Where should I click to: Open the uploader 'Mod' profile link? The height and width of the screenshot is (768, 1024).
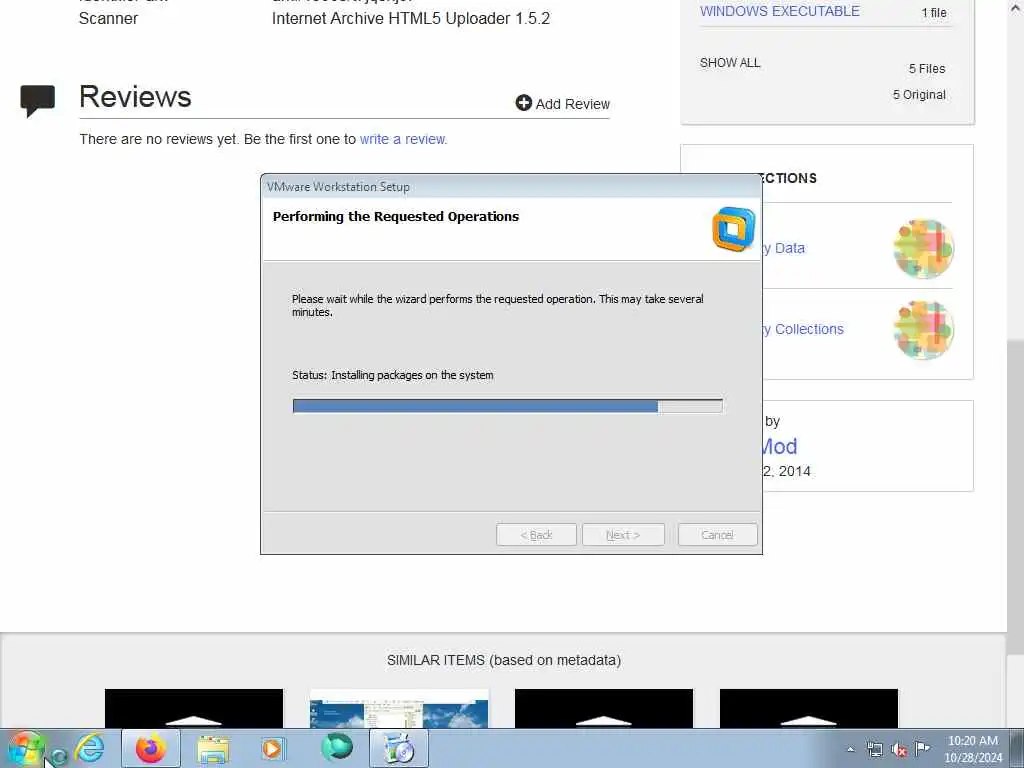(x=780, y=447)
